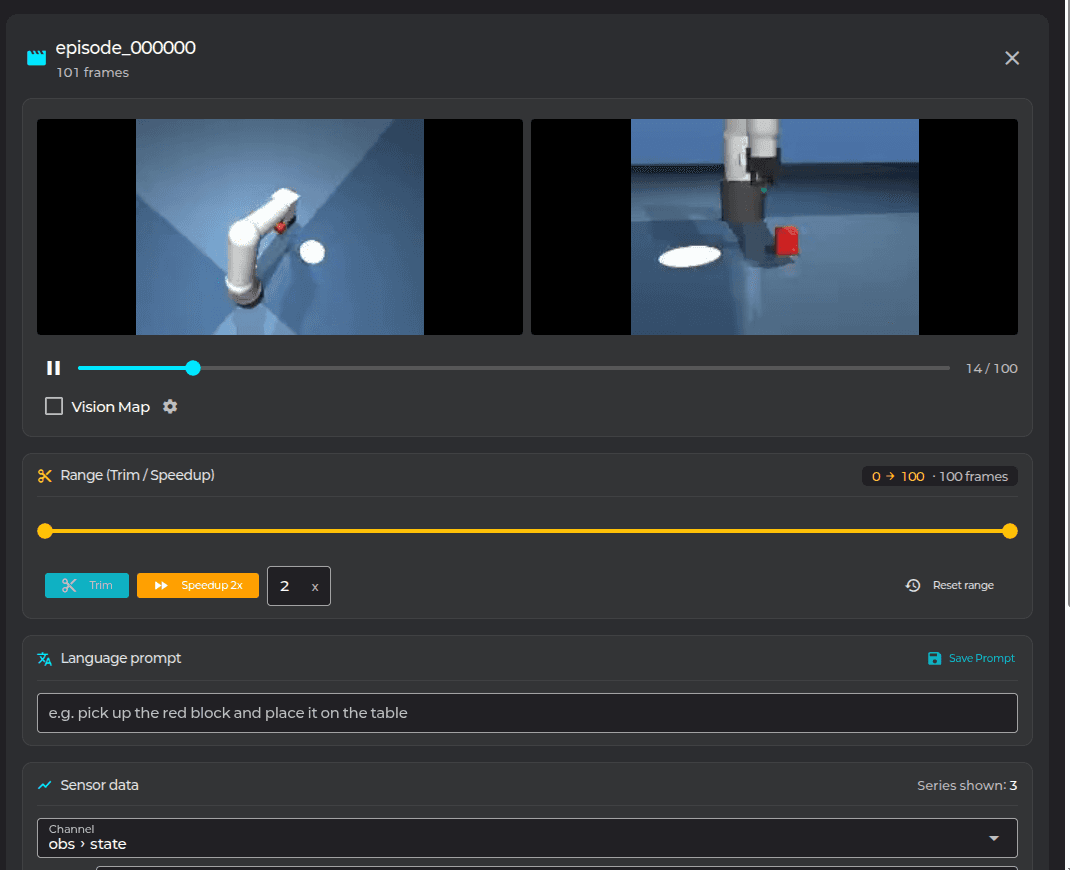Open Vision Map settings gear
Screen dimensions: 1070x870
coord(170,407)
